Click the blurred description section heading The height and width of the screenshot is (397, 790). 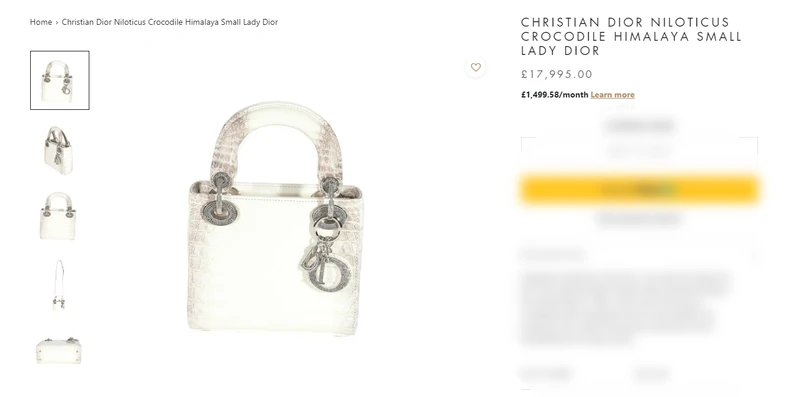tap(553, 255)
